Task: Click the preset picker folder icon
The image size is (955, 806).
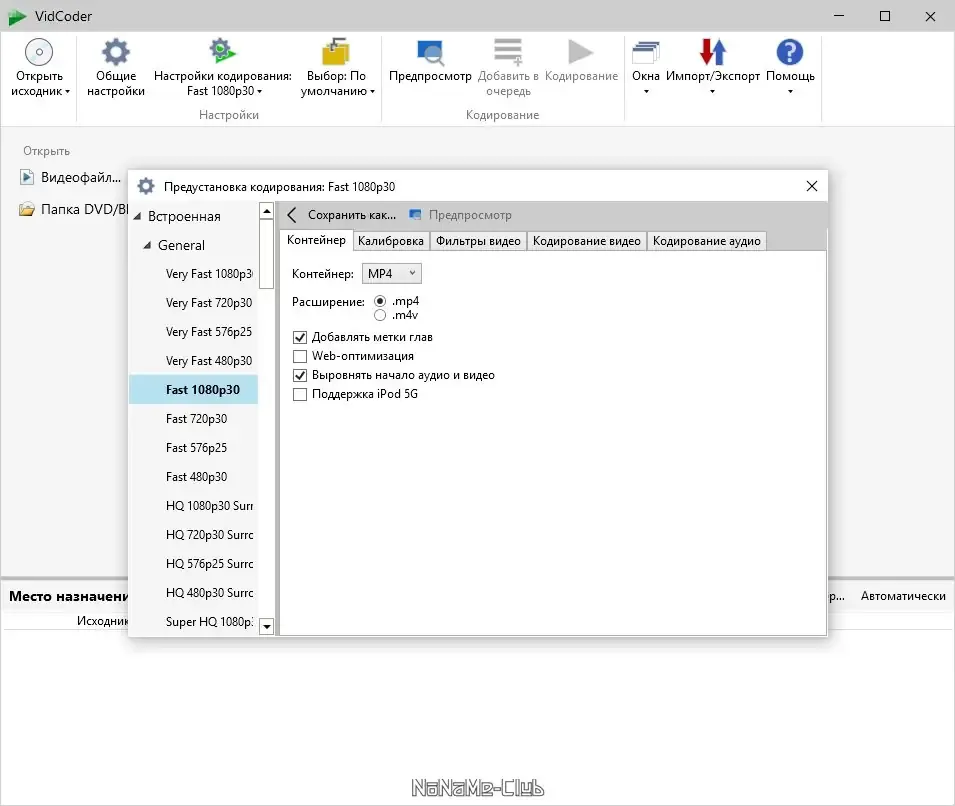Action: pos(336,52)
